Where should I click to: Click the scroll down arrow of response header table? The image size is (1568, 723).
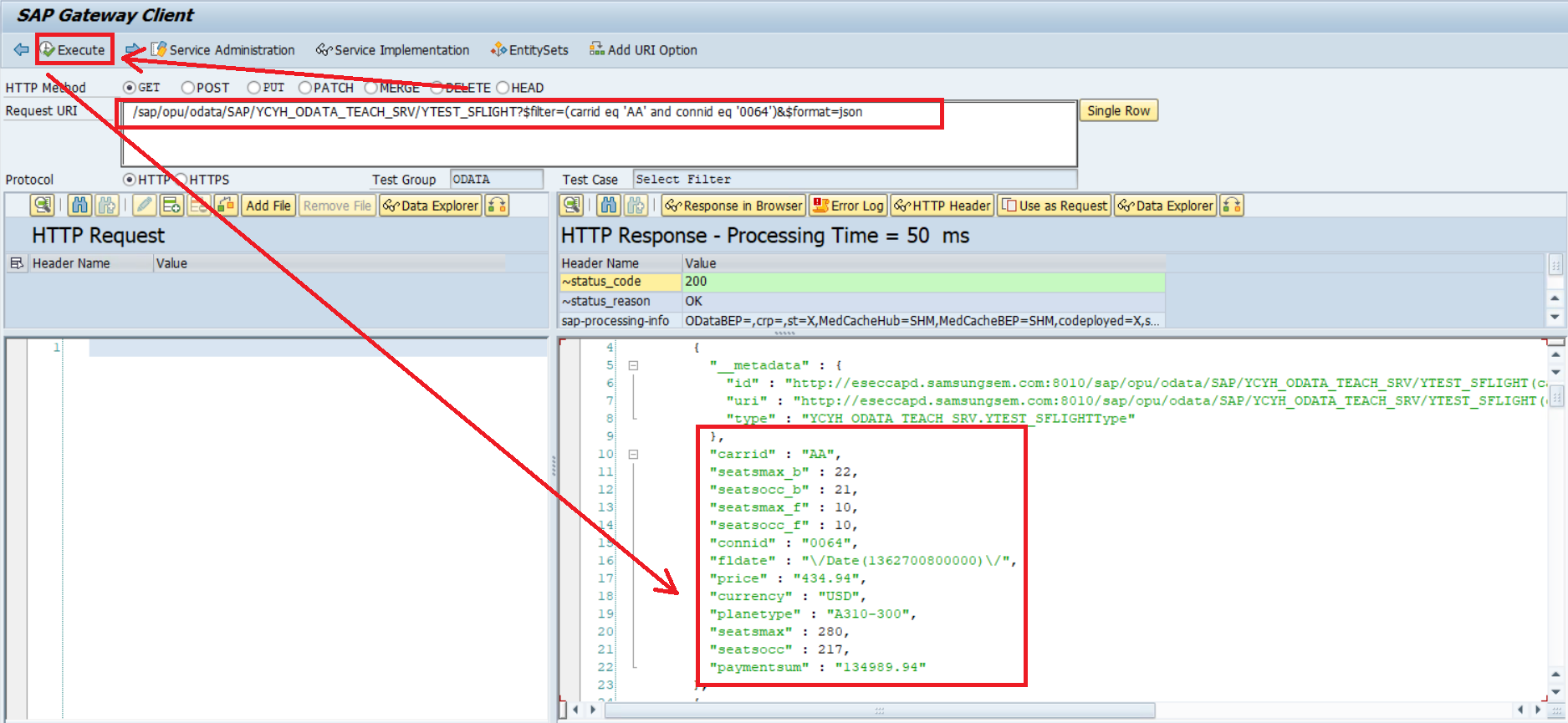[1555, 317]
